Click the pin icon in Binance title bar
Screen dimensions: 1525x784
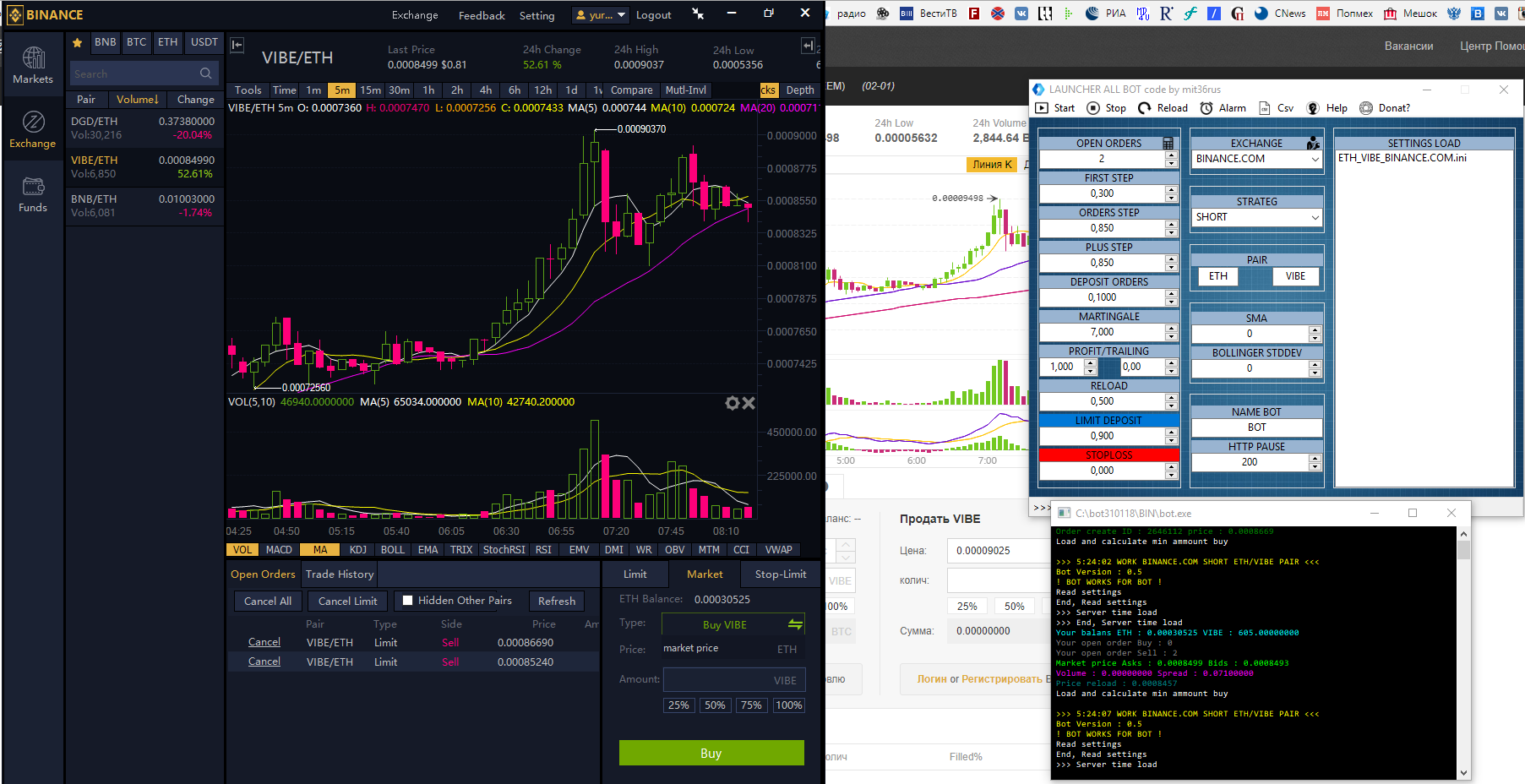click(x=698, y=14)
